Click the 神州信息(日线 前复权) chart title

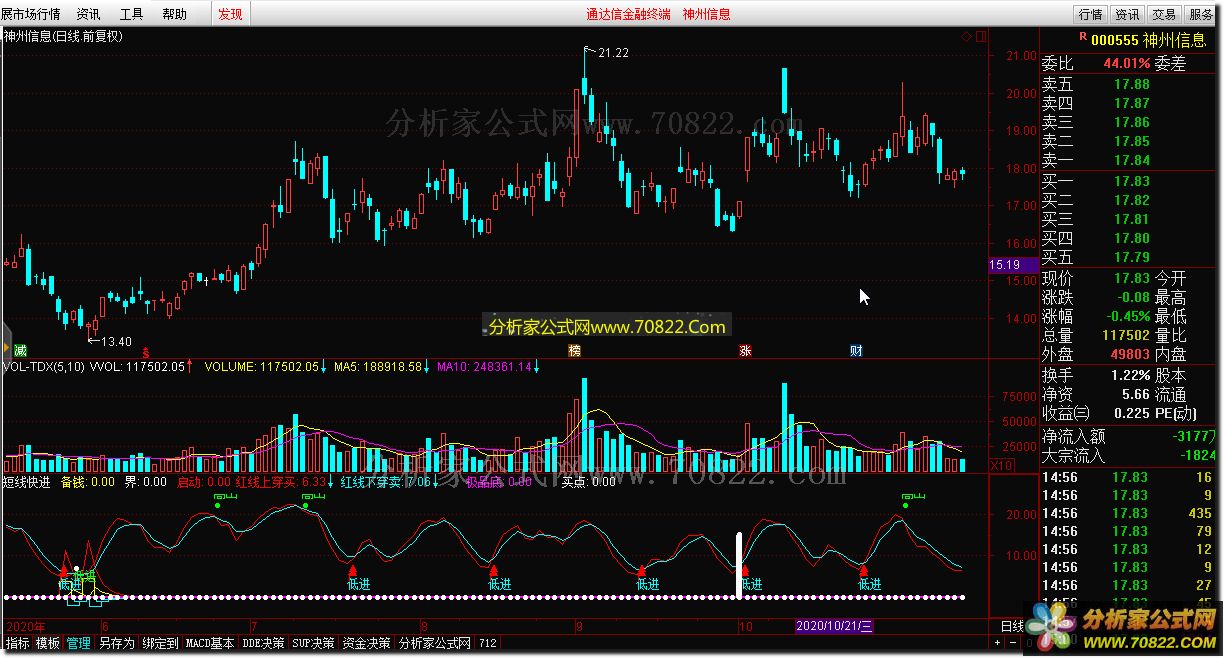point(62,36)
